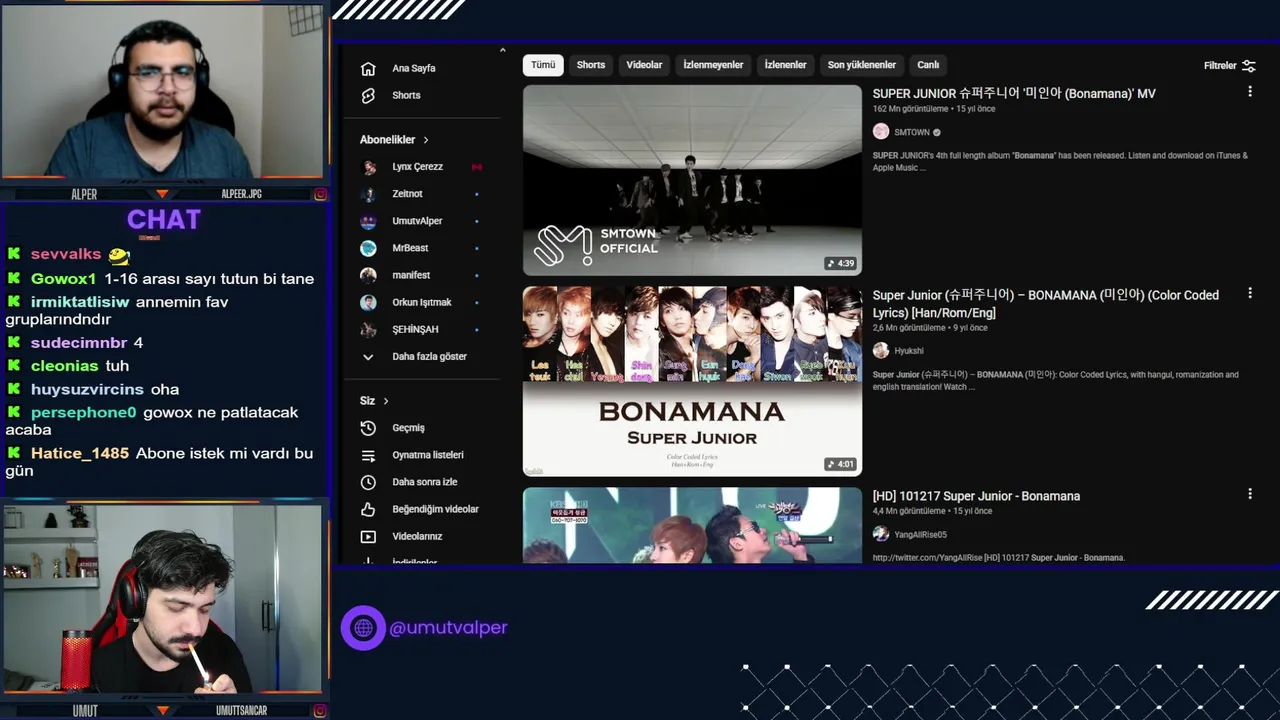Visit the SMTOWN channel name
1280x720 pixels.
click(912, 132)
